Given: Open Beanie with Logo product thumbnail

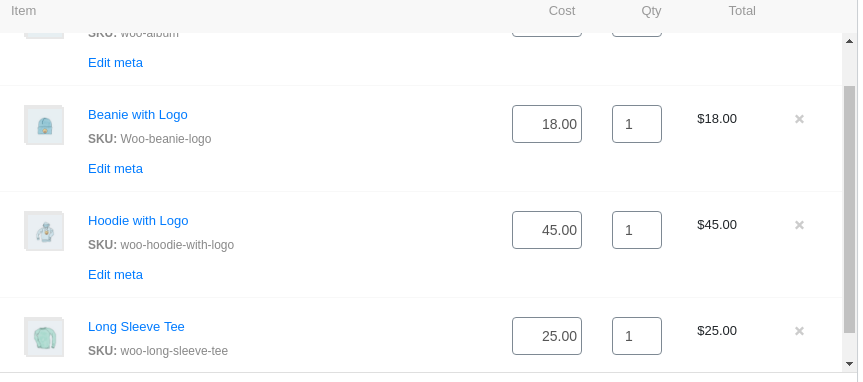Looking at the screenshot, I should 44,125.
